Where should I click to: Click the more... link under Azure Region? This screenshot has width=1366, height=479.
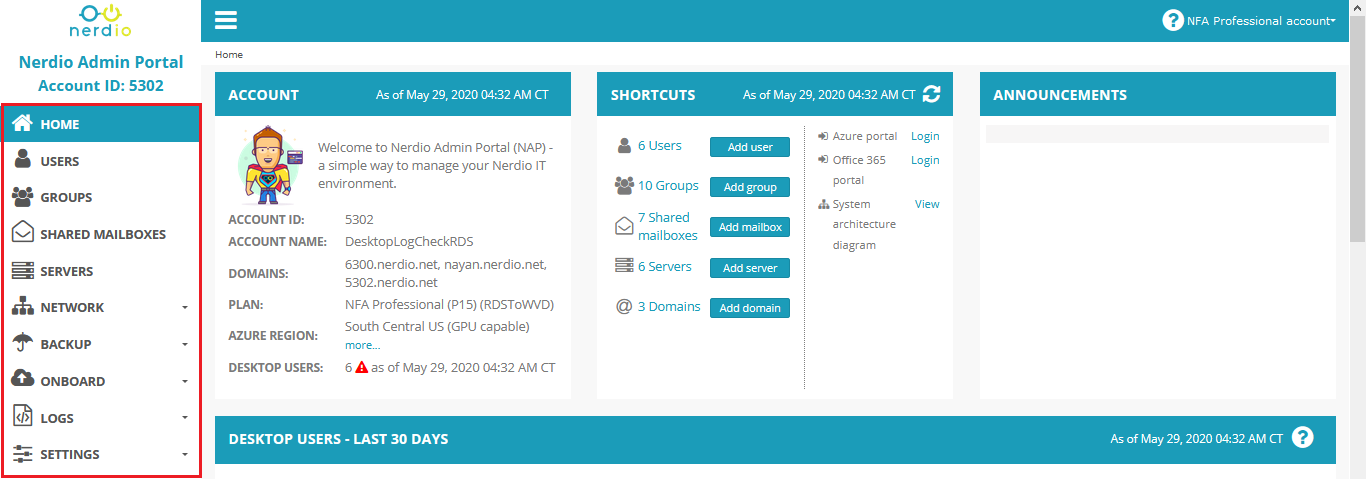coord(362,345)
